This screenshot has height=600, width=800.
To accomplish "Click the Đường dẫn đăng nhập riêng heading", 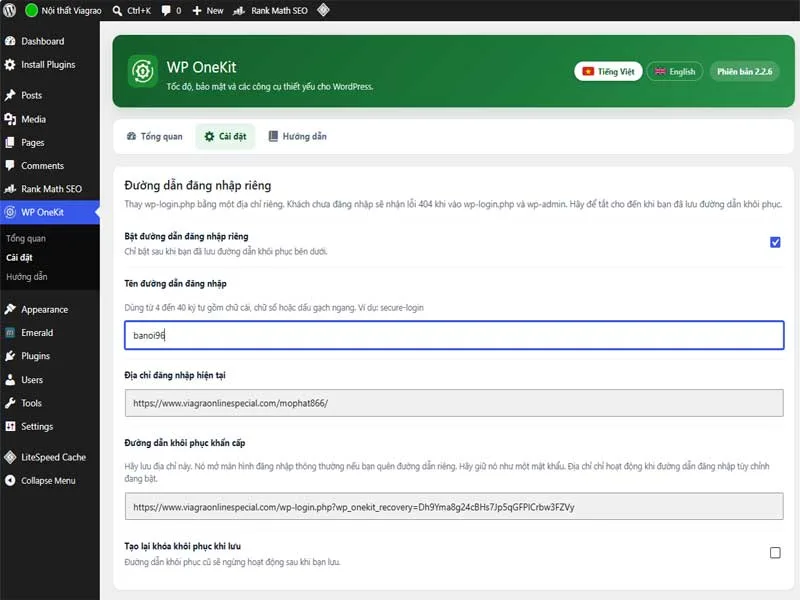I will 198,185.
